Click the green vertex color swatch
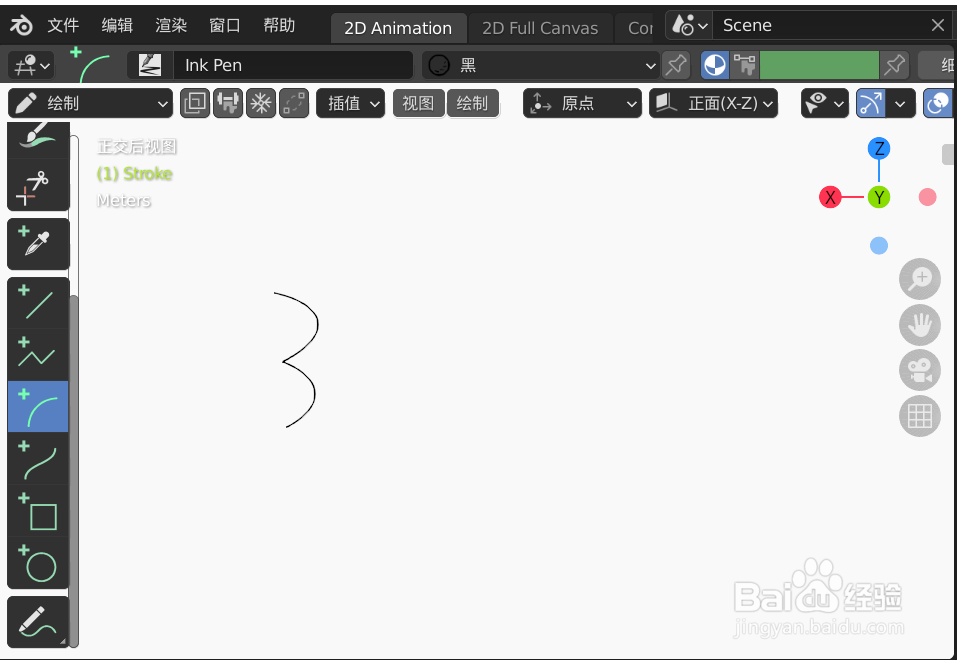Image resolution: width=957 pixels, height=660 pixels. tap(819, 64)
